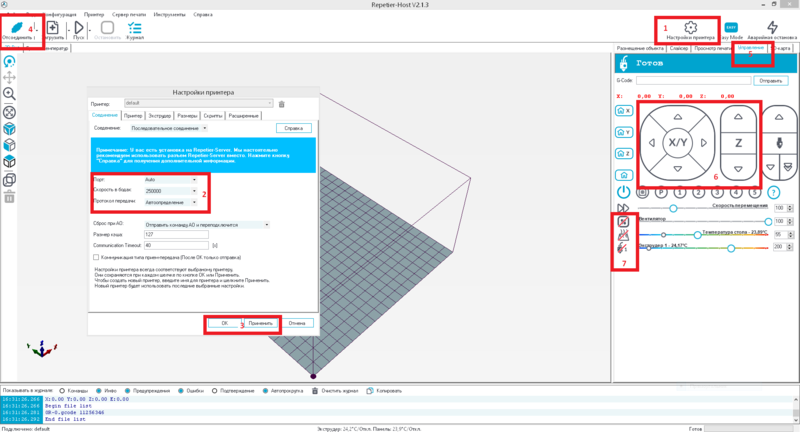Open the printer settings gear icon
The height and width of the screenshot is (432, 800).
689,27
